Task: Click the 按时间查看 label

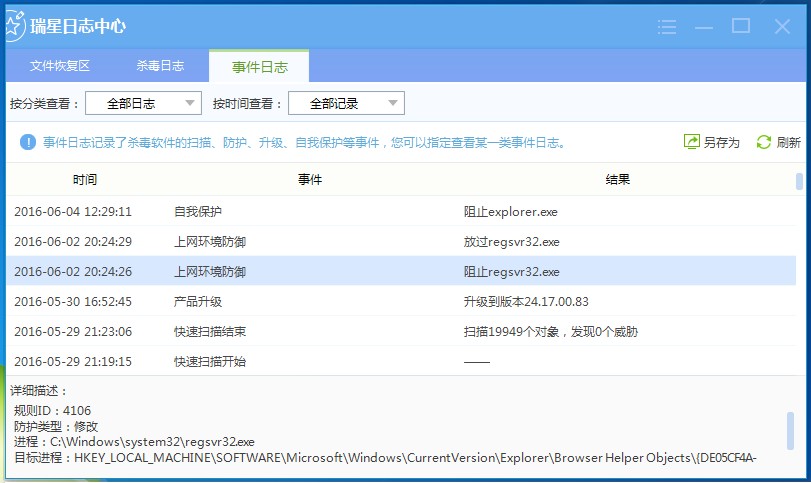Action: pyautogui.click(x=247, y=104)
